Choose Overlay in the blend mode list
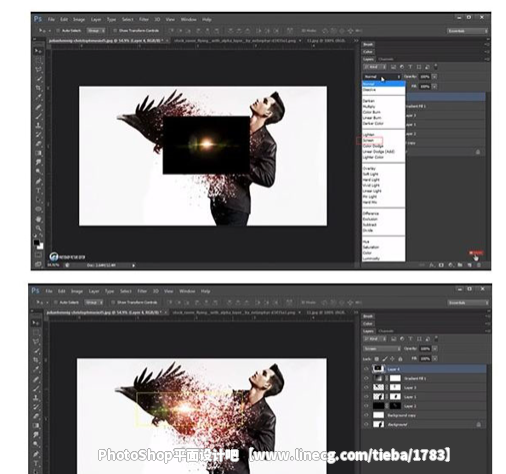This screenshot has height=474, width=506. (369, 168)
